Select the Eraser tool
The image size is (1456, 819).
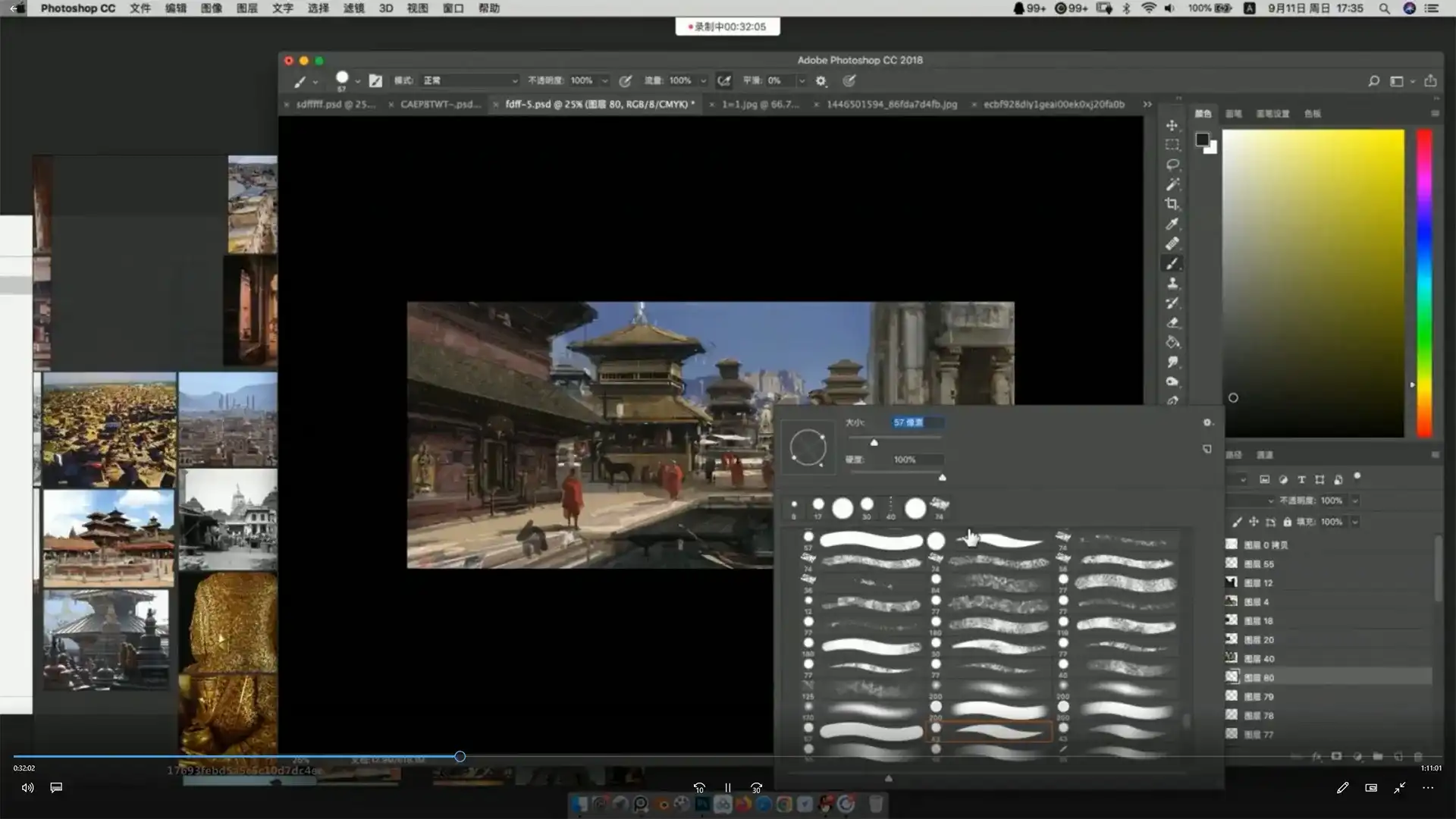coord(1172,322)
